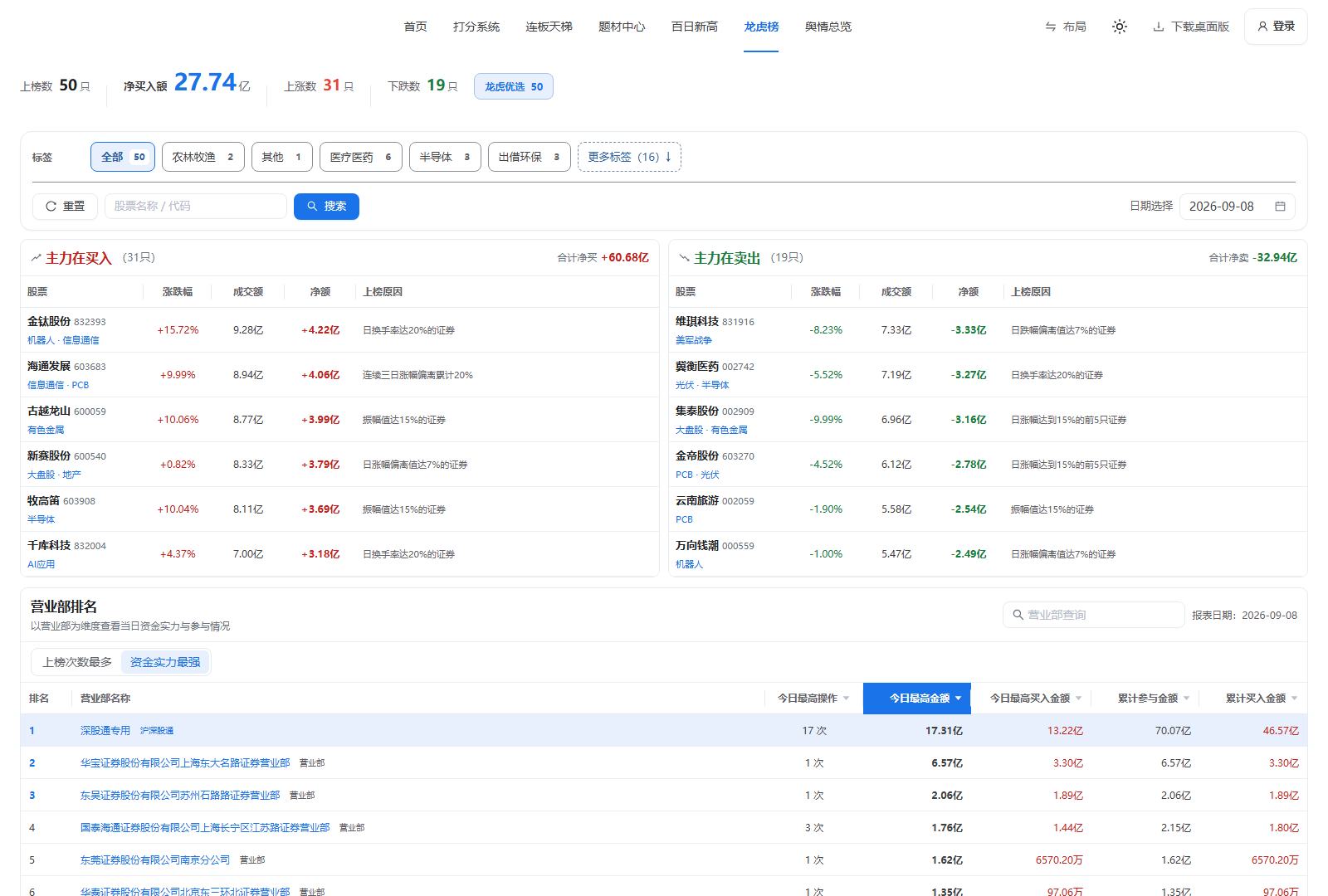Click the download icon beside 下载桌面版
The image size is (1328, 896).
[x=1159, y=27]
